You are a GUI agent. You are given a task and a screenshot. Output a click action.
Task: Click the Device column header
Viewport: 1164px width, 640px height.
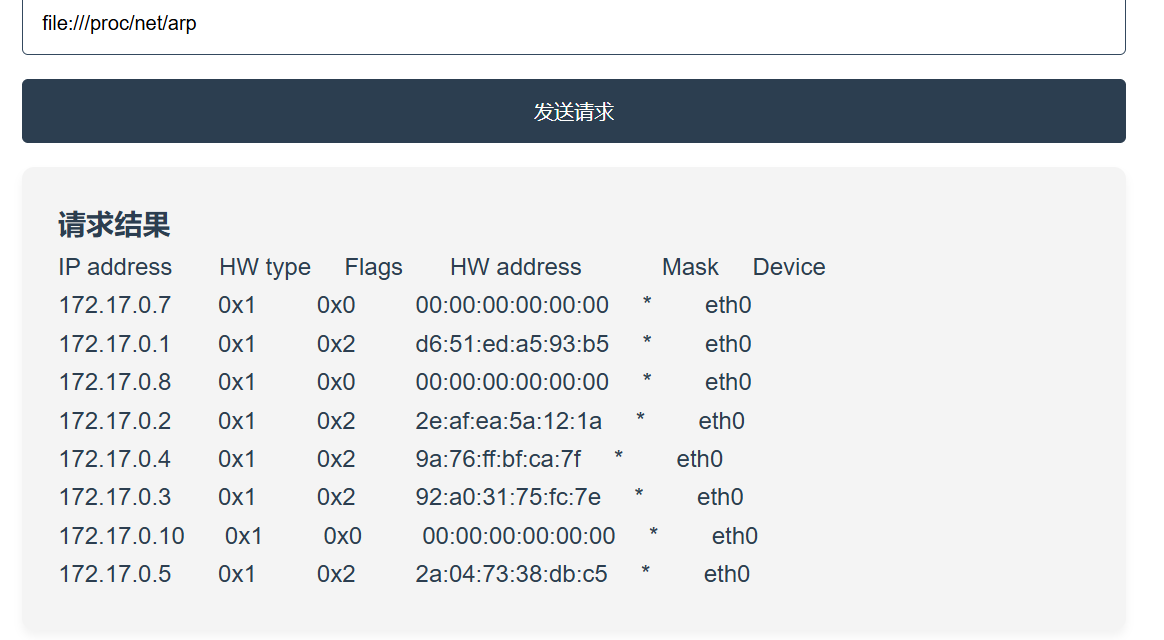pos(789,267)
